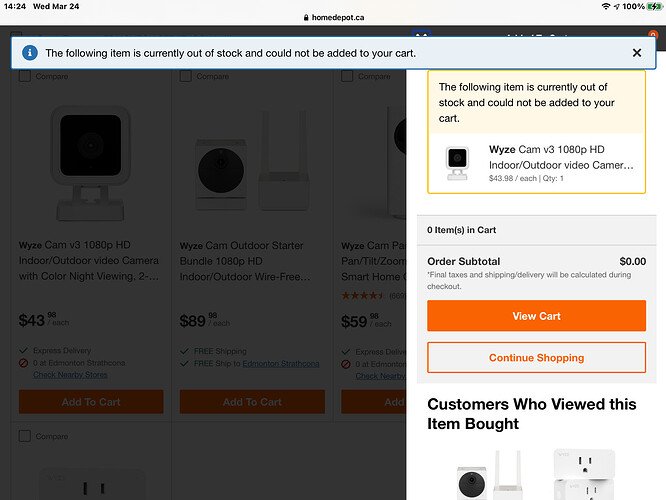Click Continue Shopping button
This screenshot has width=666, height=500.
536,357
